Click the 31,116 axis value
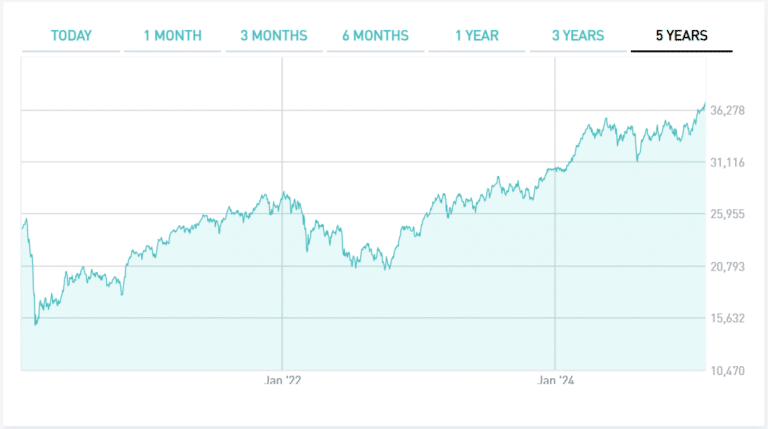Screen dimensions: 768x429 (728, 162)
